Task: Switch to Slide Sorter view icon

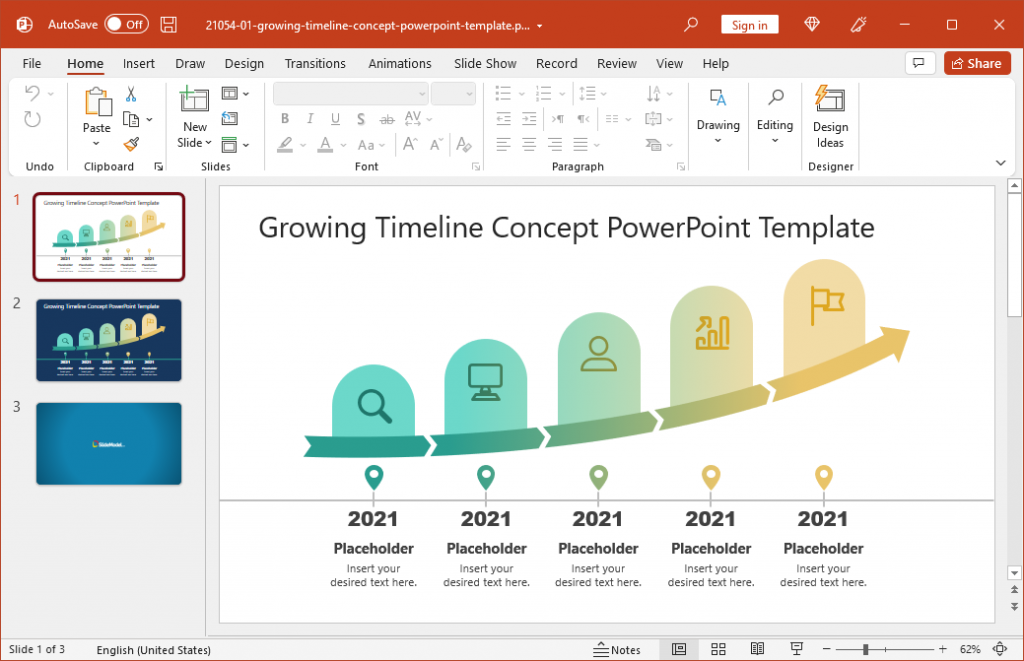Action: (718, 648)
